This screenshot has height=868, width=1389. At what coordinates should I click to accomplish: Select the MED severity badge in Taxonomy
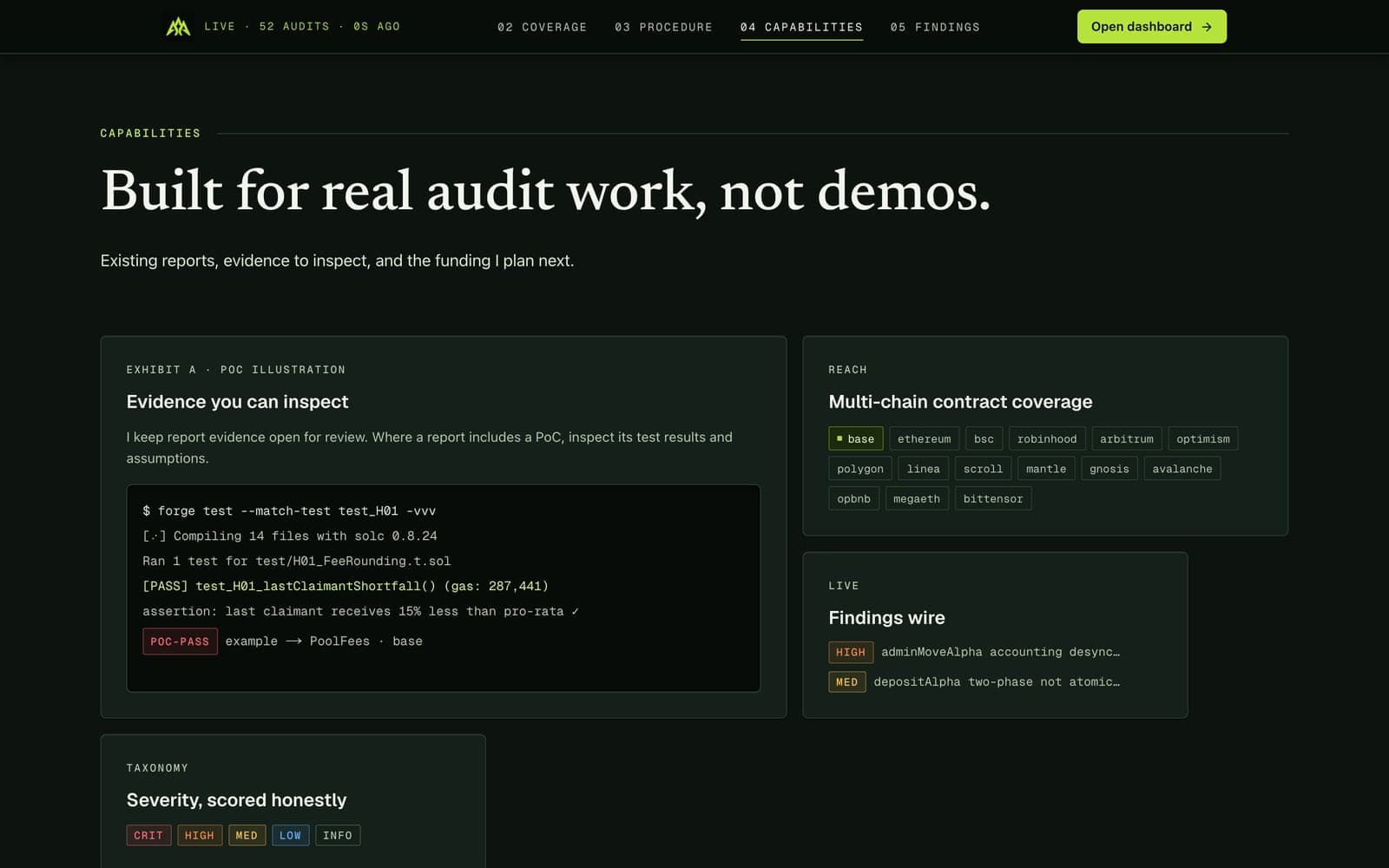click(247, 835)
